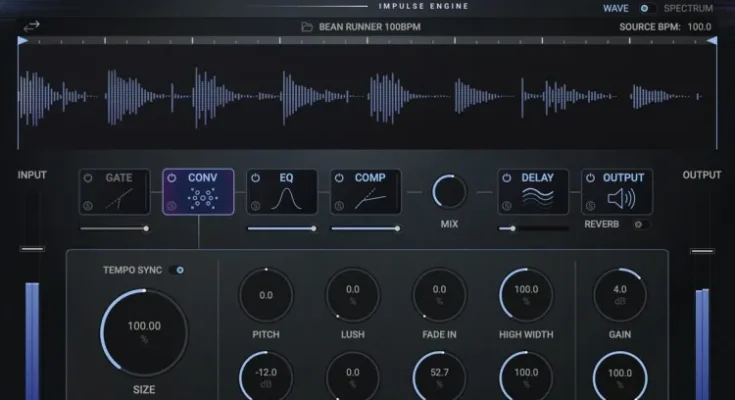Image resolution: width=735 pixels, height=400 pixels.
Task: Toggle the TEMPO SYNC switch
Action: [x=179, y=270]
